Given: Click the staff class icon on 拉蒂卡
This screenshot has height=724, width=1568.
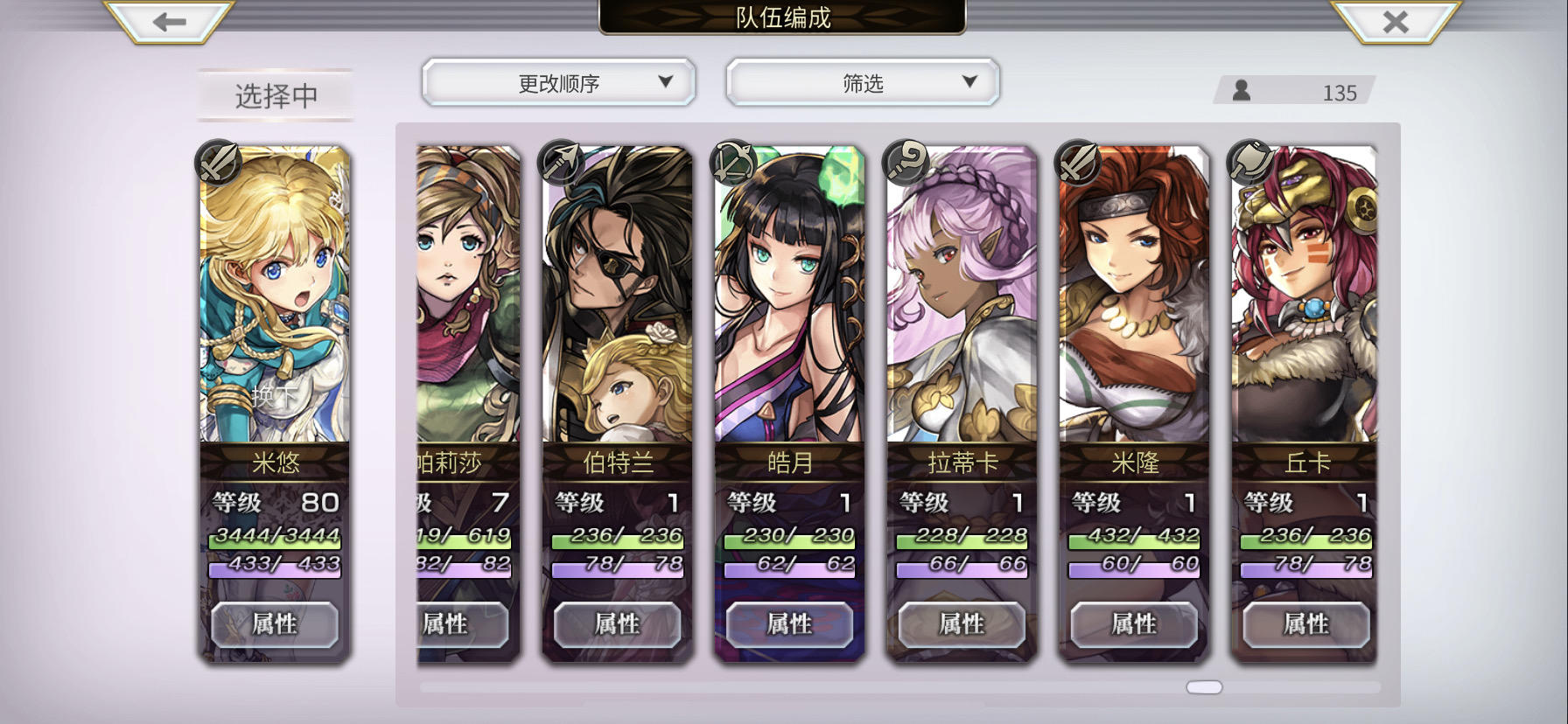Looking at the screenshot, I should pos(906,163).
